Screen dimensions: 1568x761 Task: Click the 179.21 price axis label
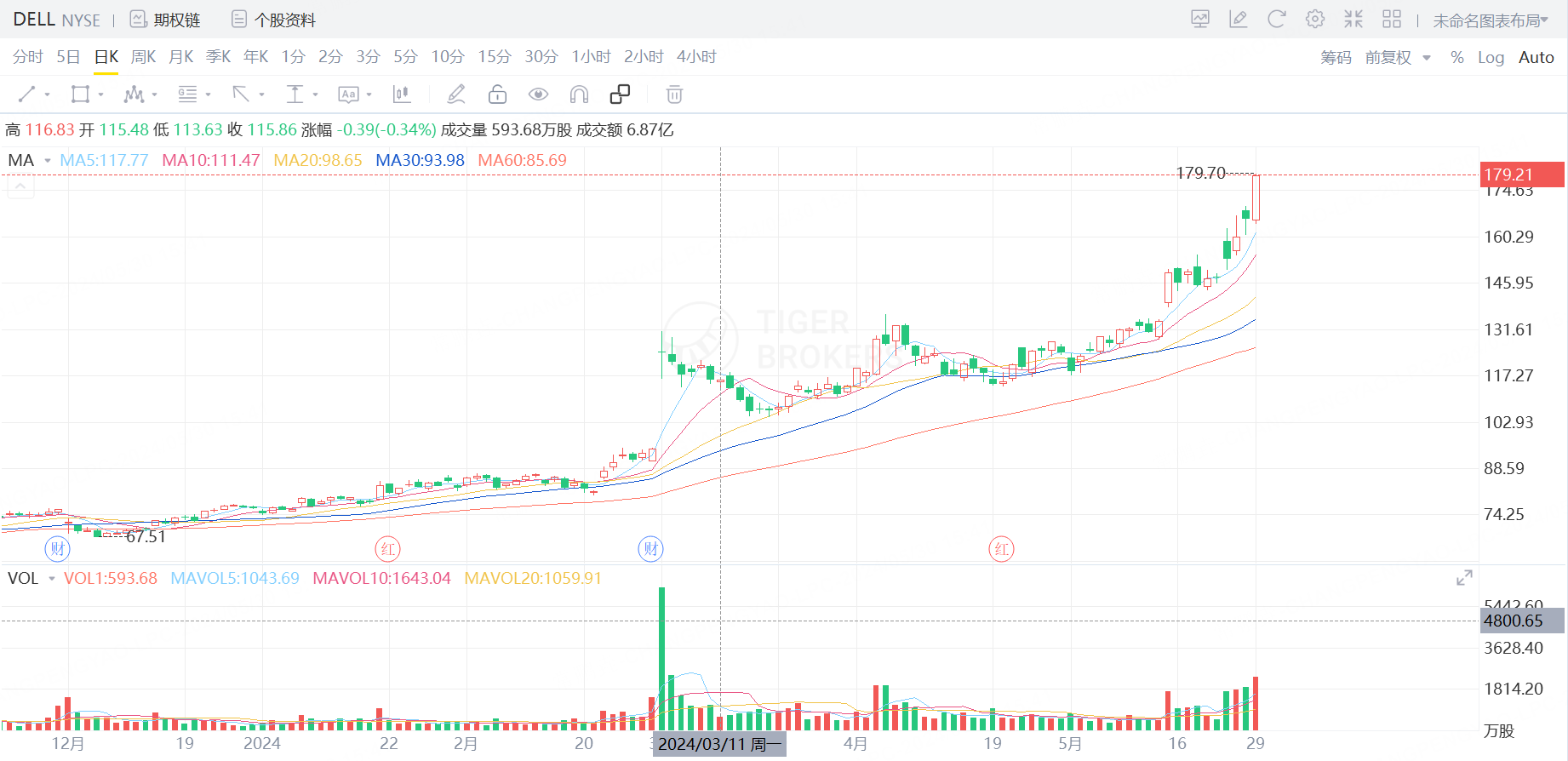coord(1522,175)
